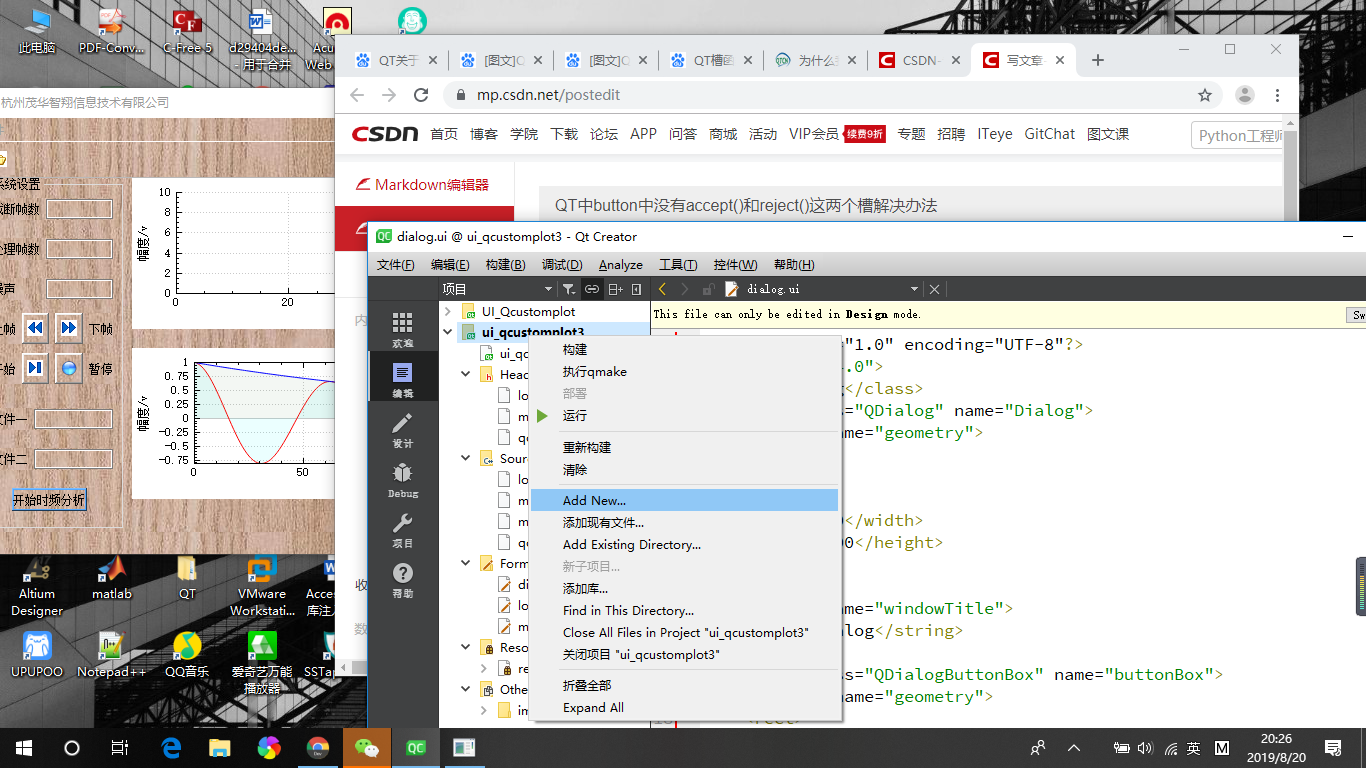Click the bookmark star in Chrome's address bar
The width and height of the screenshot is (1366, 768).
1207,95
